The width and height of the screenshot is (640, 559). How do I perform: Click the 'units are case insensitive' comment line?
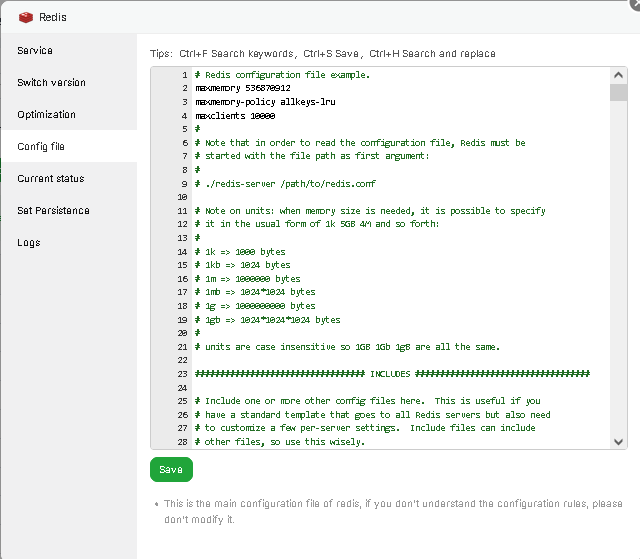pos(347,347)
